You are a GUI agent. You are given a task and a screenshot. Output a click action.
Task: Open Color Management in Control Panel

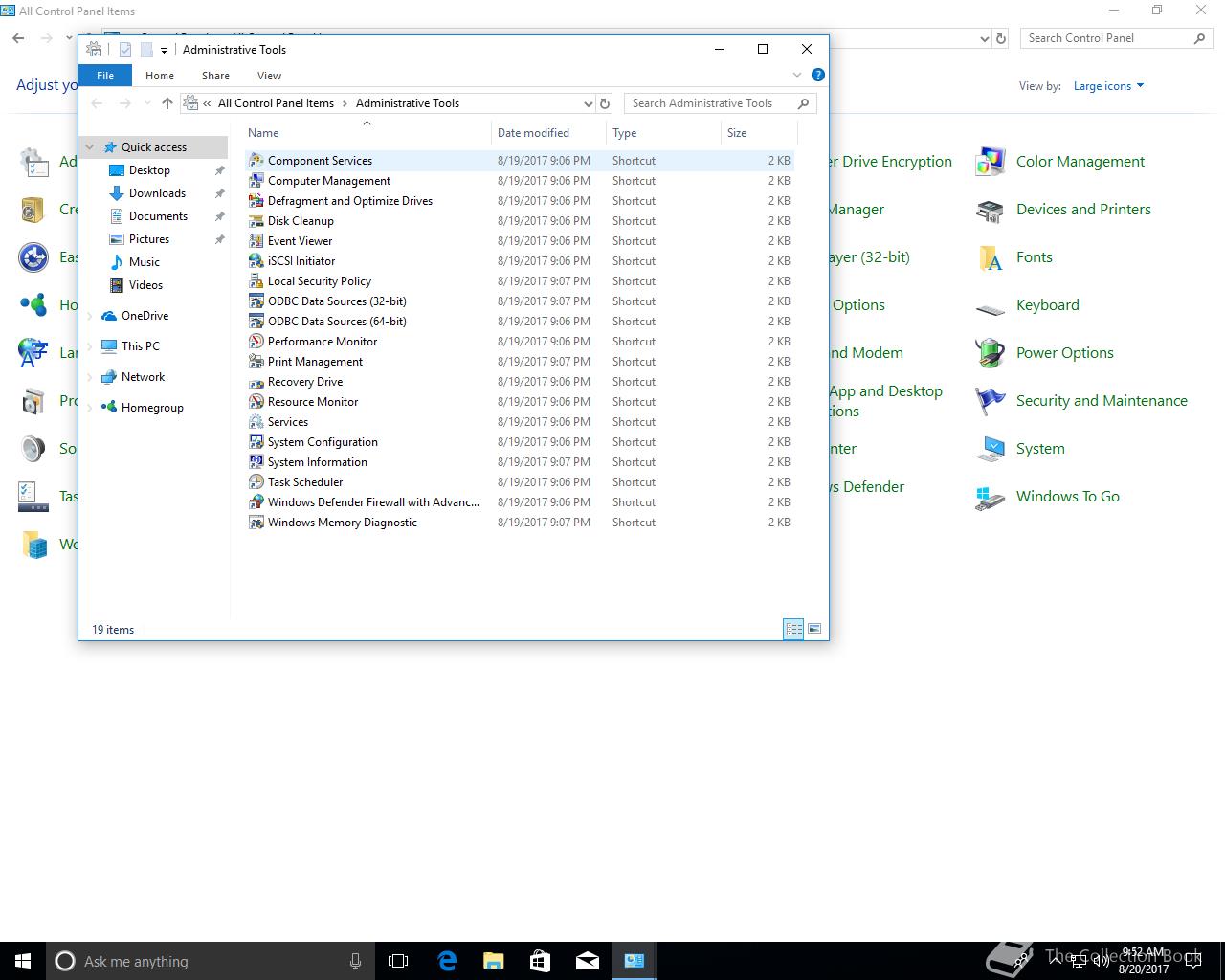point(990,162)
